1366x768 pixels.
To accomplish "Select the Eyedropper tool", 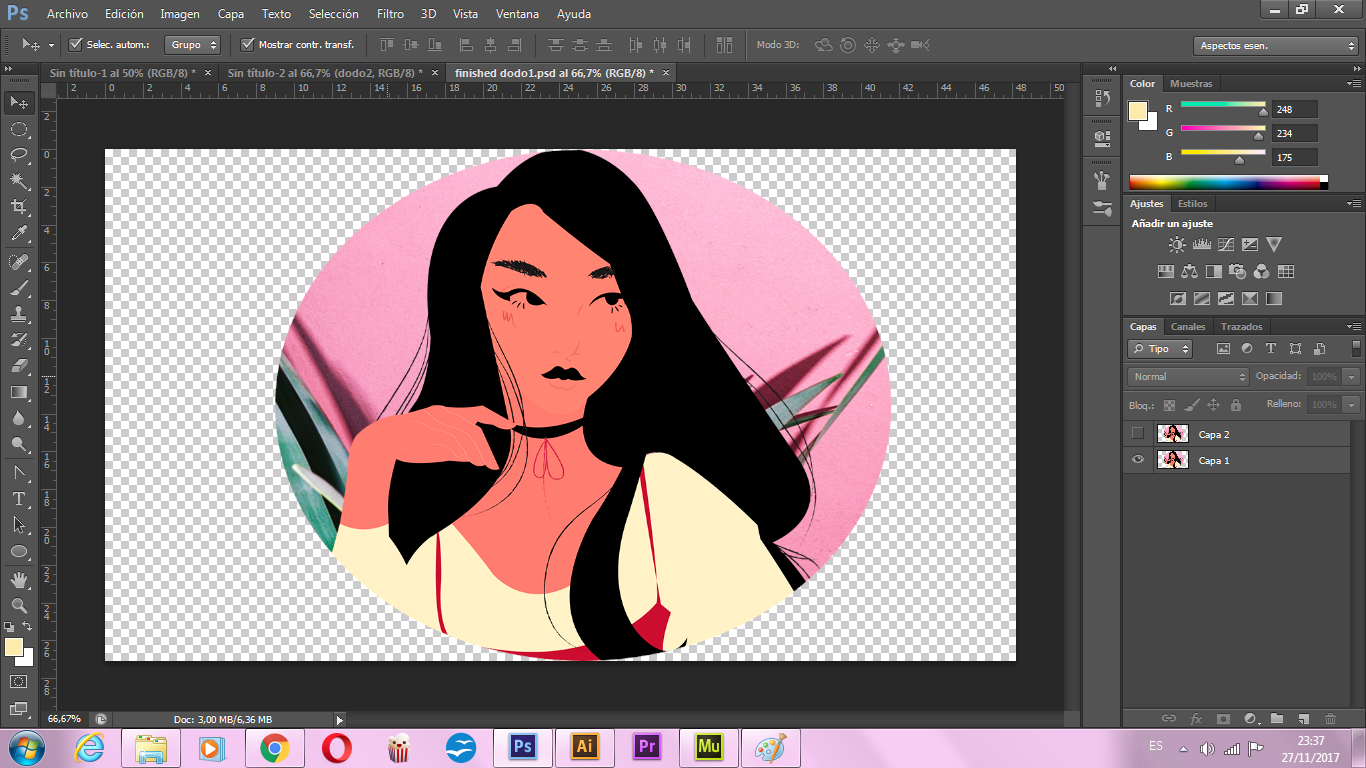I will click(x=19, y=234).
